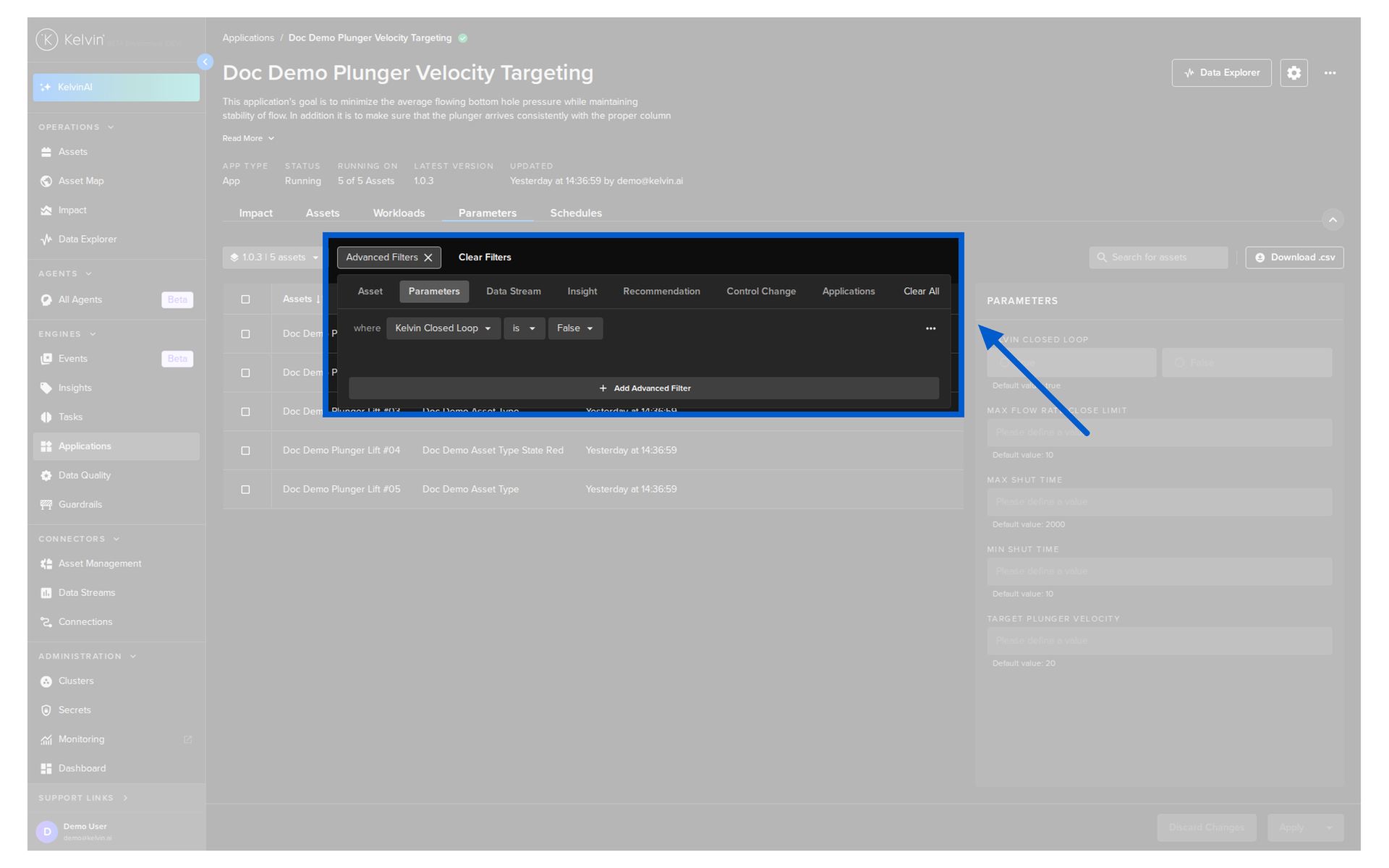
Task: Open the Guardrails icon
Action: pos(46,505)
